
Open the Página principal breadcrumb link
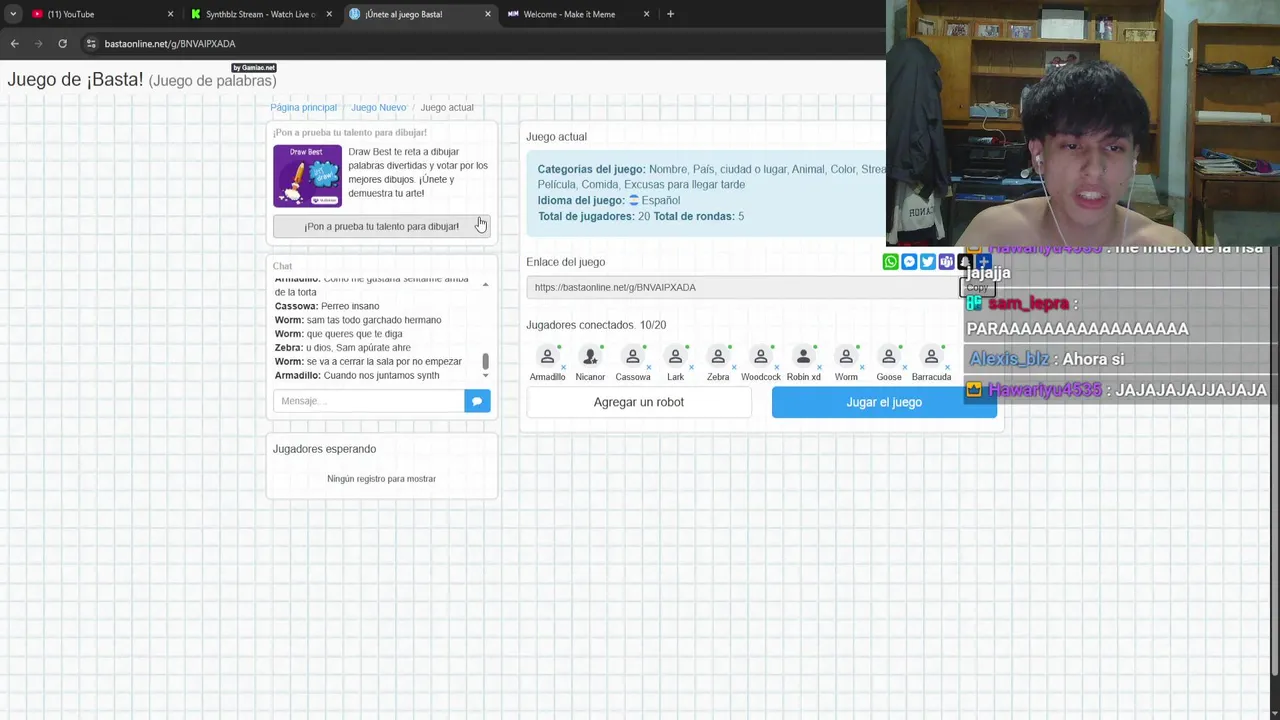[x=303, y=107]
